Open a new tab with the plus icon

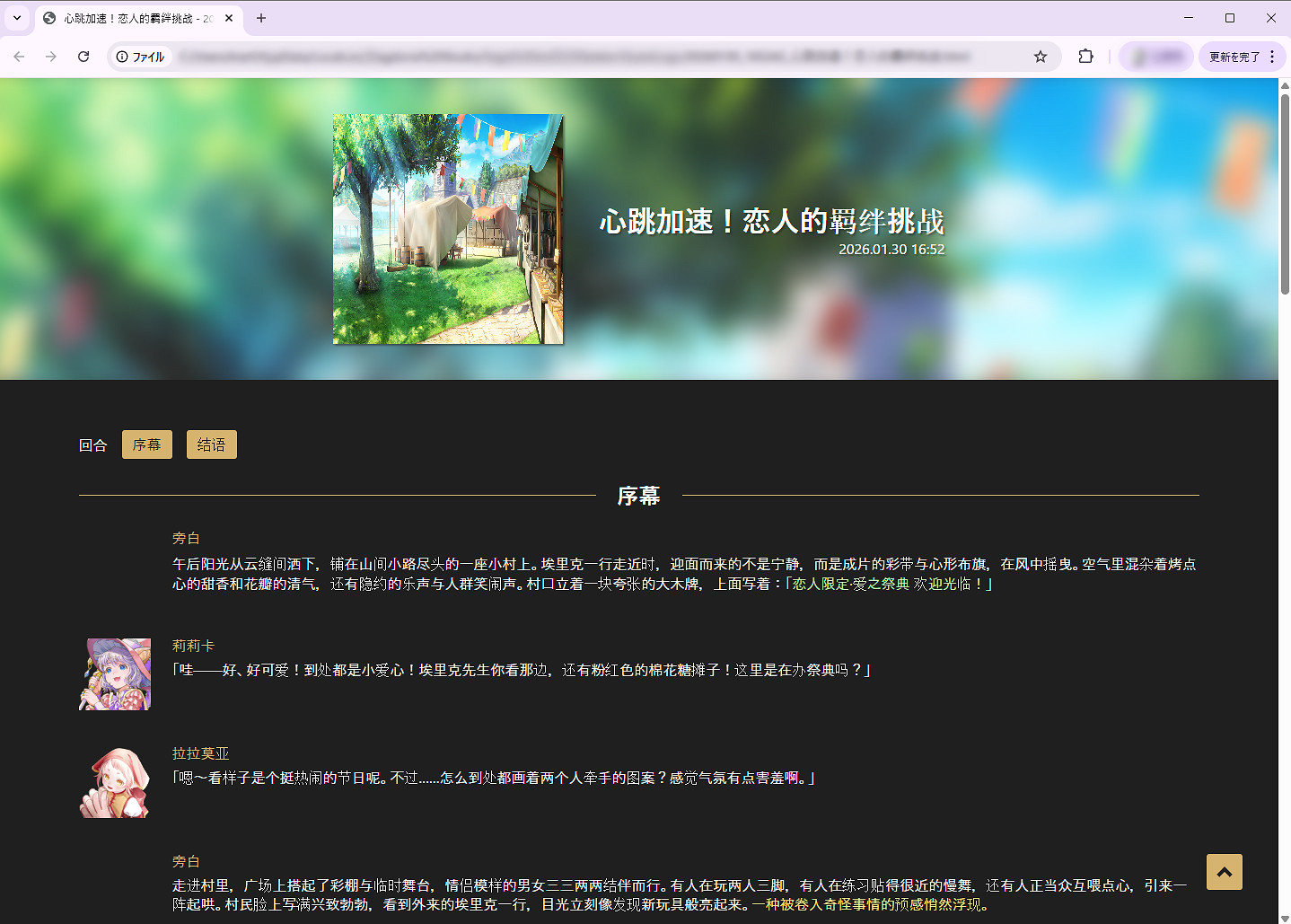coord(261,18)
